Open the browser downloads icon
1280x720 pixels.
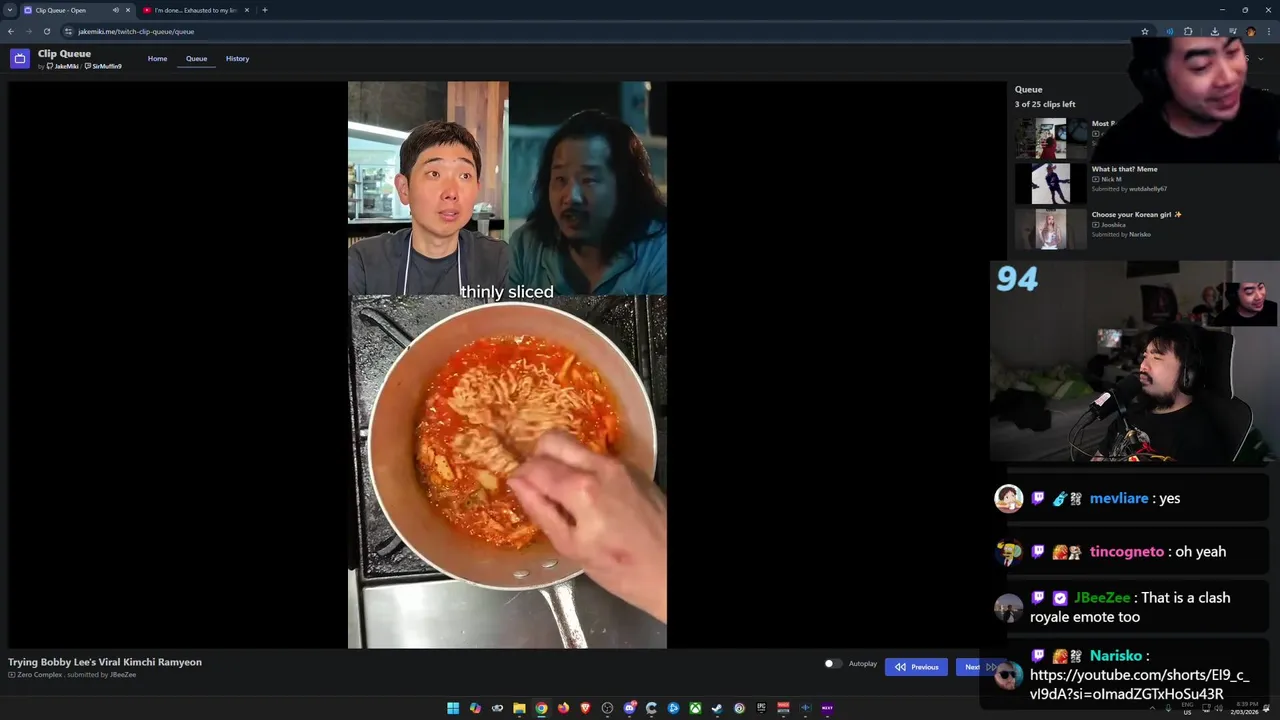(1214, 31)
